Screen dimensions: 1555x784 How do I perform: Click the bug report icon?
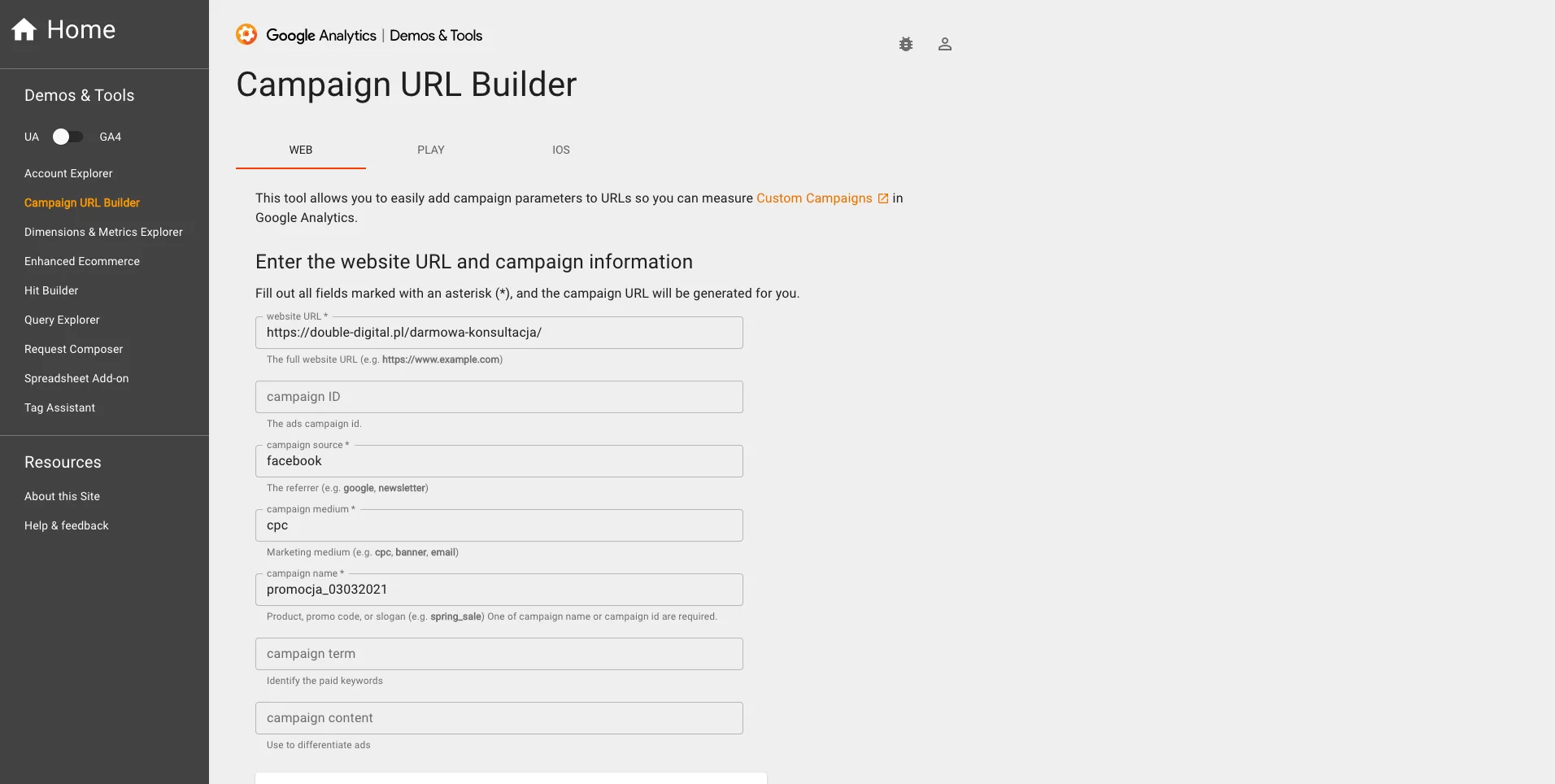[x=906, y=45]
